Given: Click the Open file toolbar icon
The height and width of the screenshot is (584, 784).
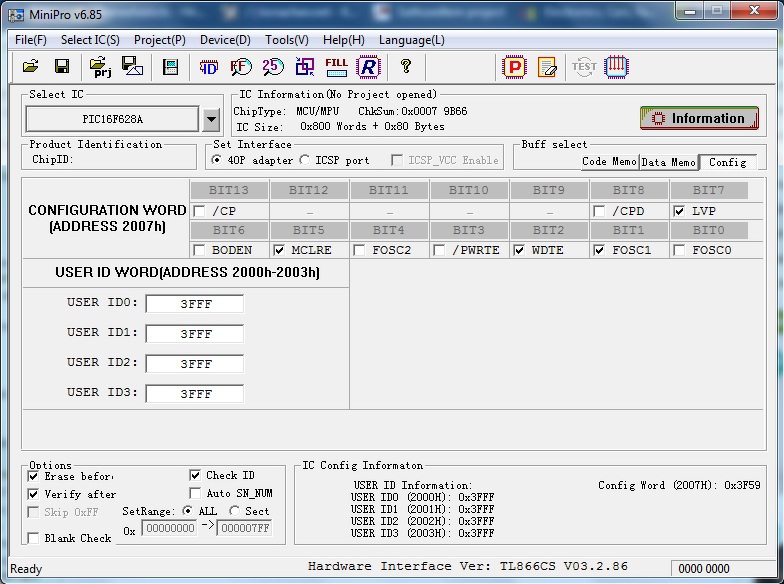Looking at the screenshot, I should click(30, 66).
